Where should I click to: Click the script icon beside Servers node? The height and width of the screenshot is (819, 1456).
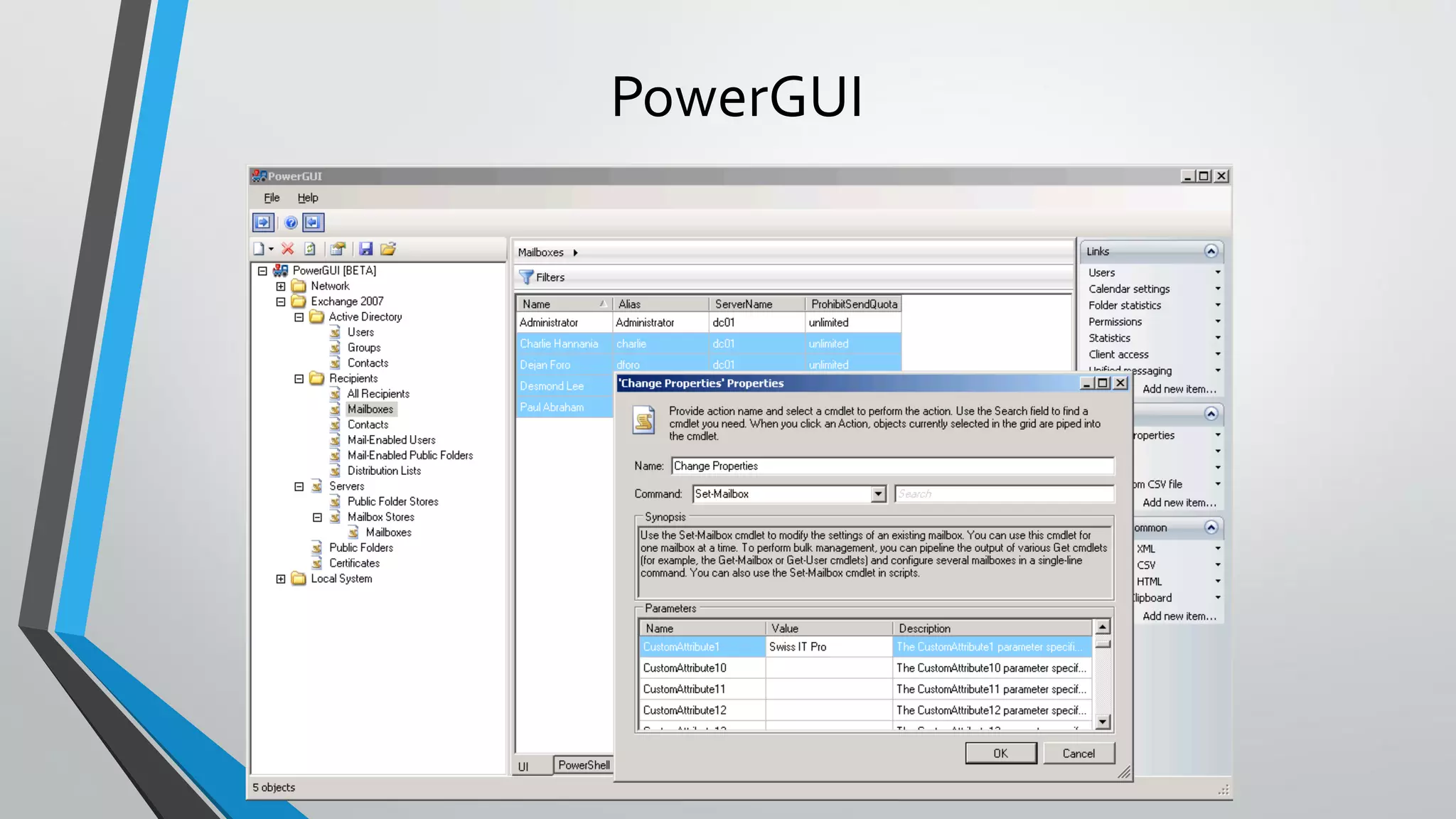pos(317,486)
